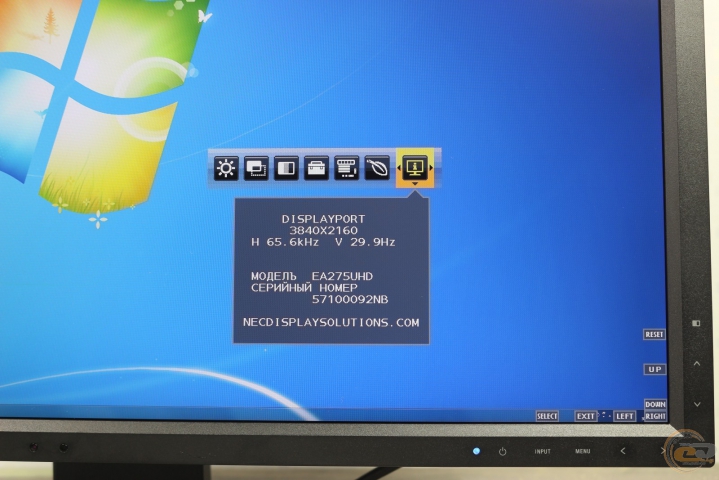The image size is (719, 480).
Task: Select the toolbox tools OSD icon
Action: (316, 168)
